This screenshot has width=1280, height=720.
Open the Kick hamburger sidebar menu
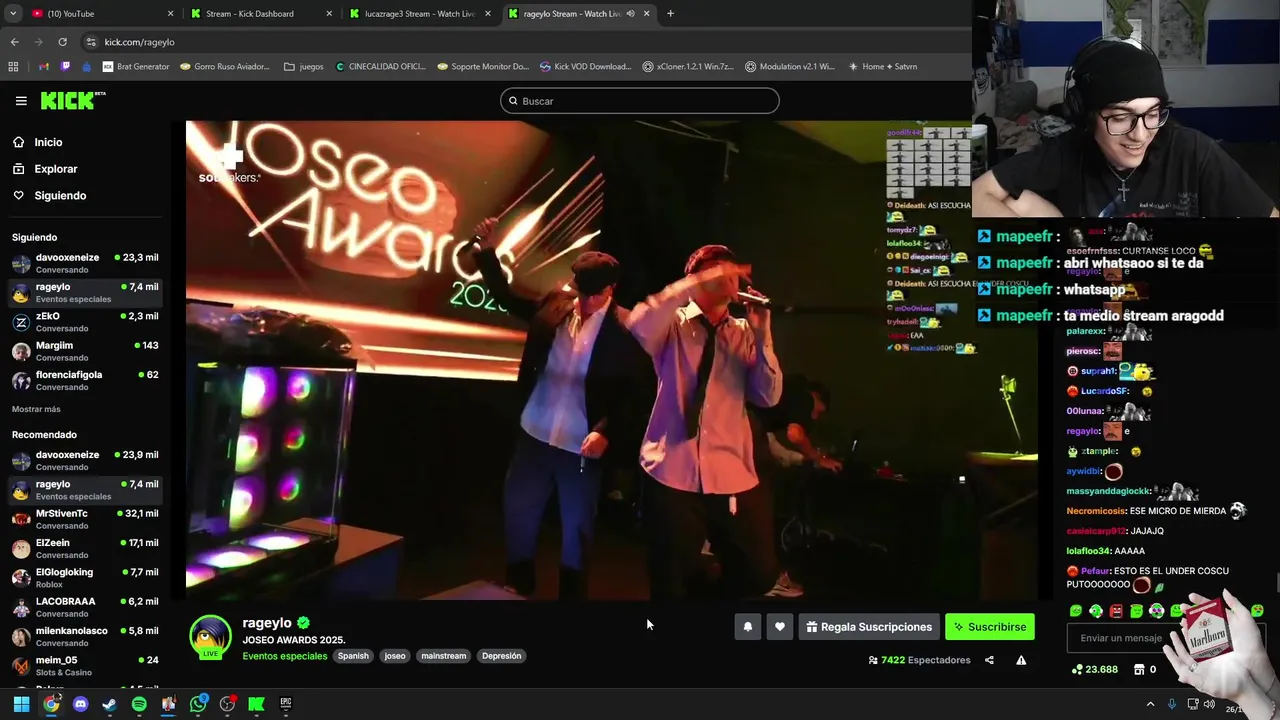tap(21, 101)
